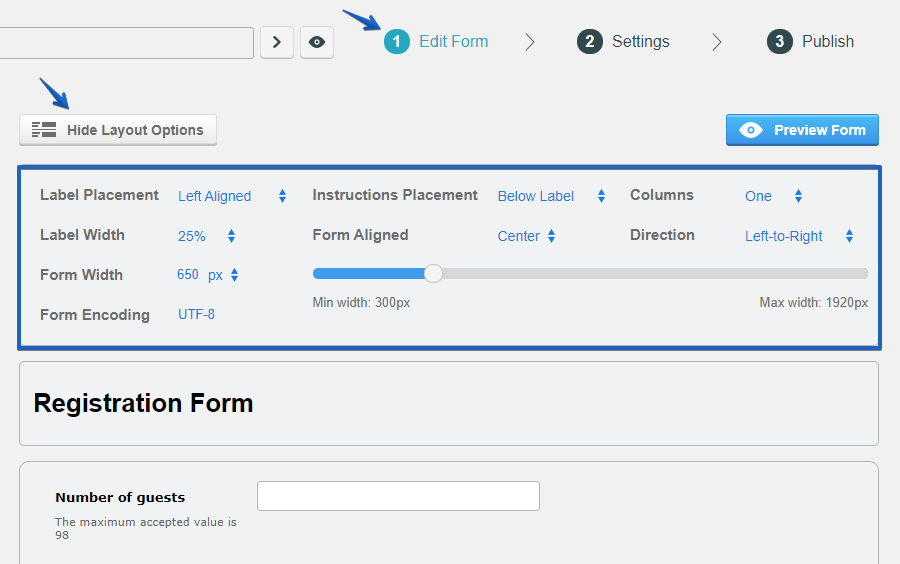Viewport: 900px width, 564px height.
Task: Open the px unit selector for Form Width
Action: pos(223,275)
